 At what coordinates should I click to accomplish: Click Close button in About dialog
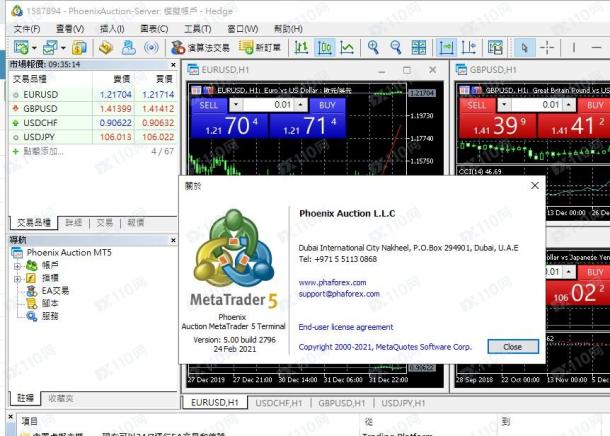tap(513, 347)
